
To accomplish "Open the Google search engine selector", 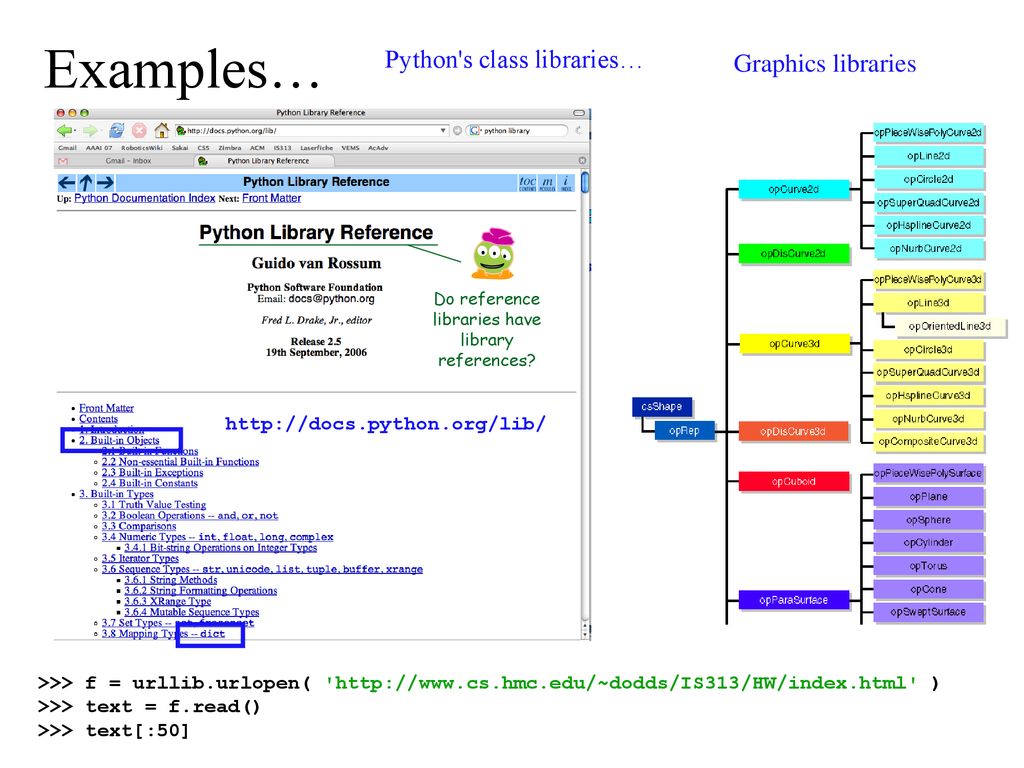I will click(x=474, y=131).
